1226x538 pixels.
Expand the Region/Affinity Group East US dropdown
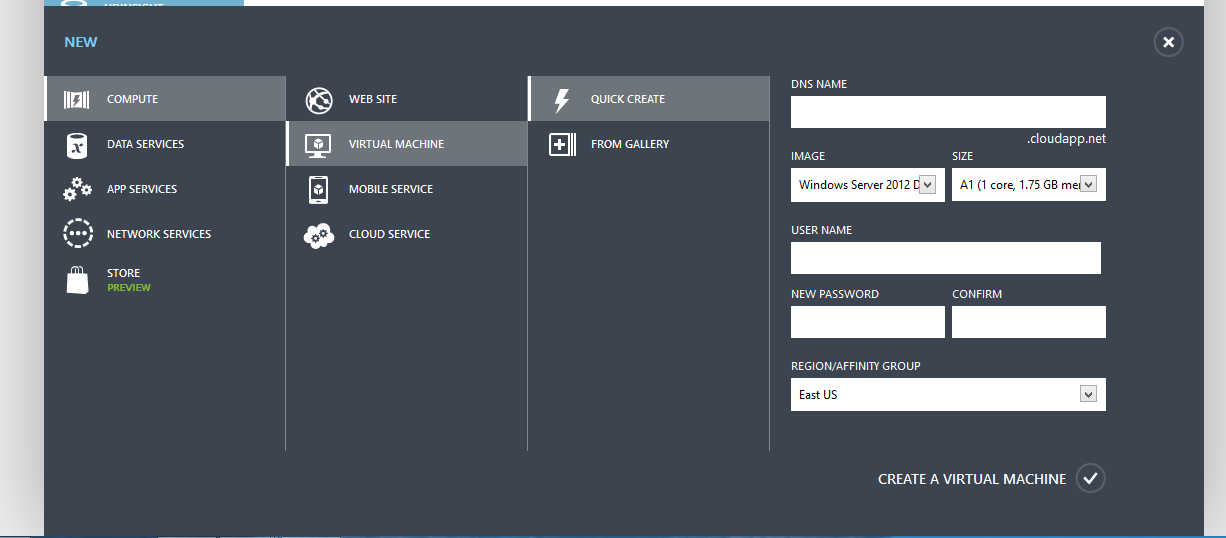(x=948, y=395)
